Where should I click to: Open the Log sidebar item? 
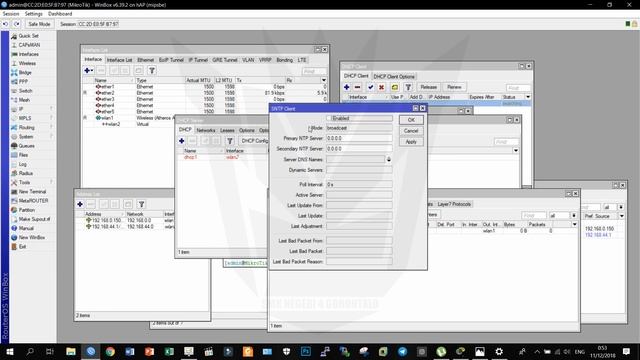22,164
